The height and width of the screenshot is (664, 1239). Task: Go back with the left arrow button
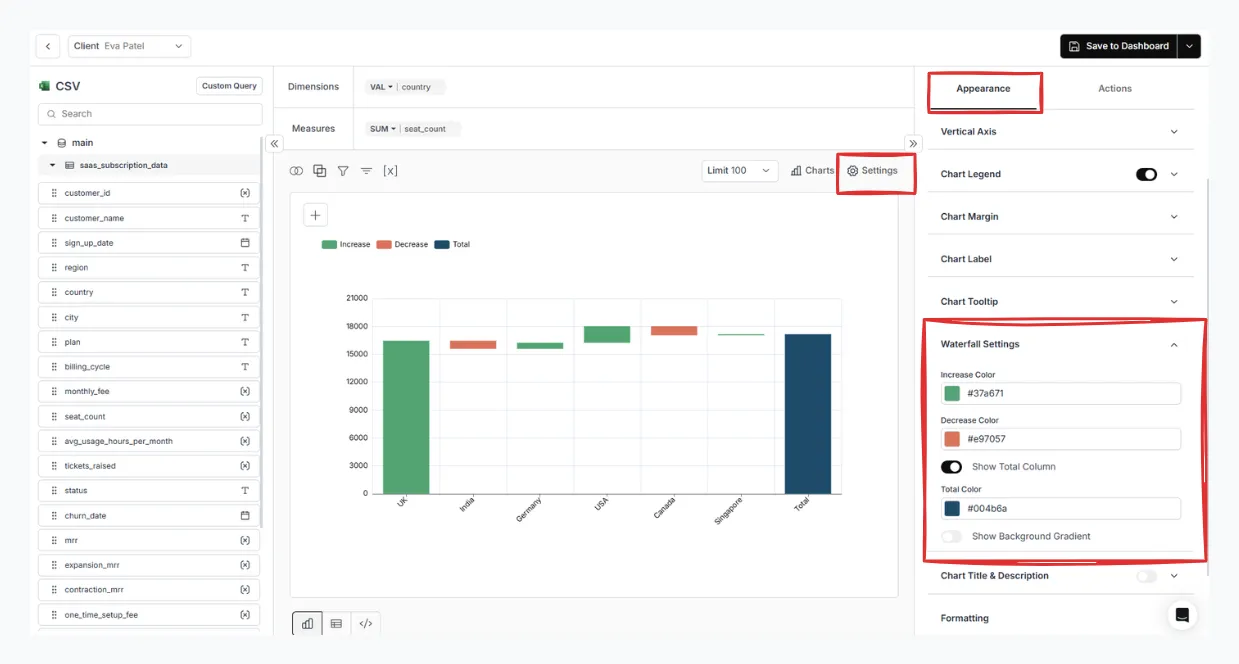pyautogui.click(x=48, y=46)
